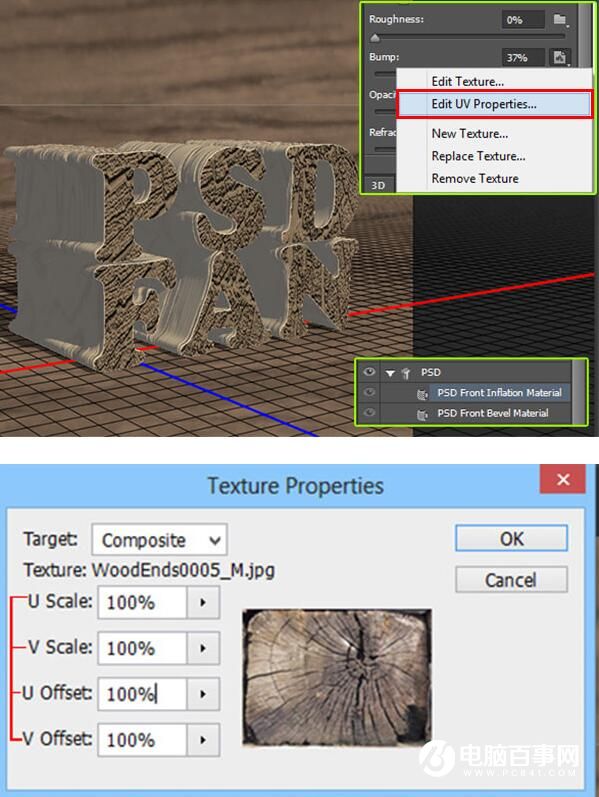Hide the PSD Front Bevel Material
Screen dimensions: 599x797
coord(369,412)
